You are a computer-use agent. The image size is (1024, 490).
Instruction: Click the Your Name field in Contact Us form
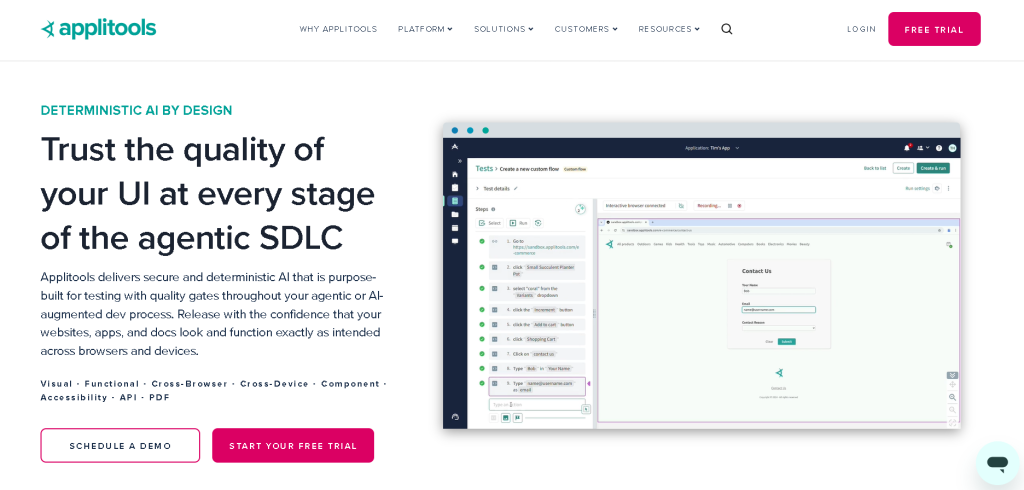778,291
